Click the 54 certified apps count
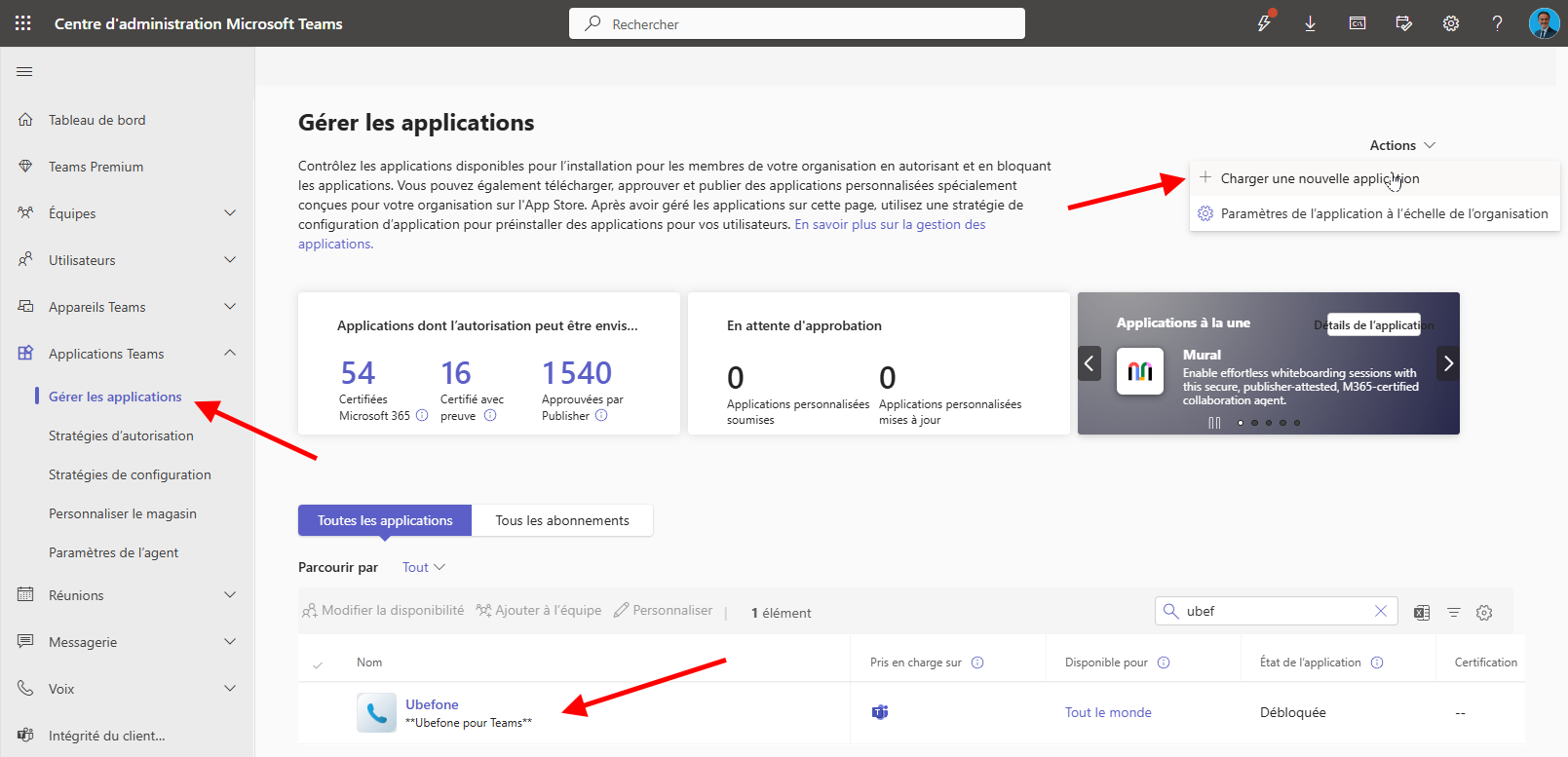 tap(358, 373)
